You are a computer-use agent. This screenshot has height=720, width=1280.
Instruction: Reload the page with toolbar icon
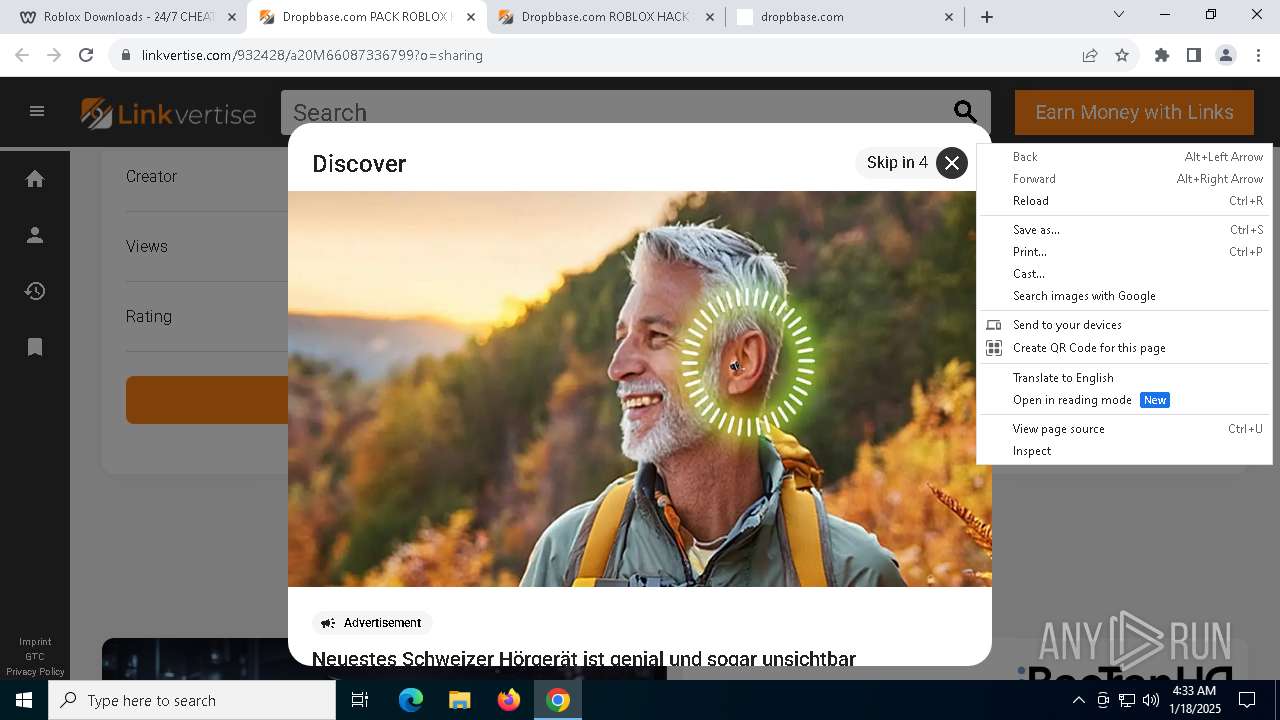tap(86, 55)
